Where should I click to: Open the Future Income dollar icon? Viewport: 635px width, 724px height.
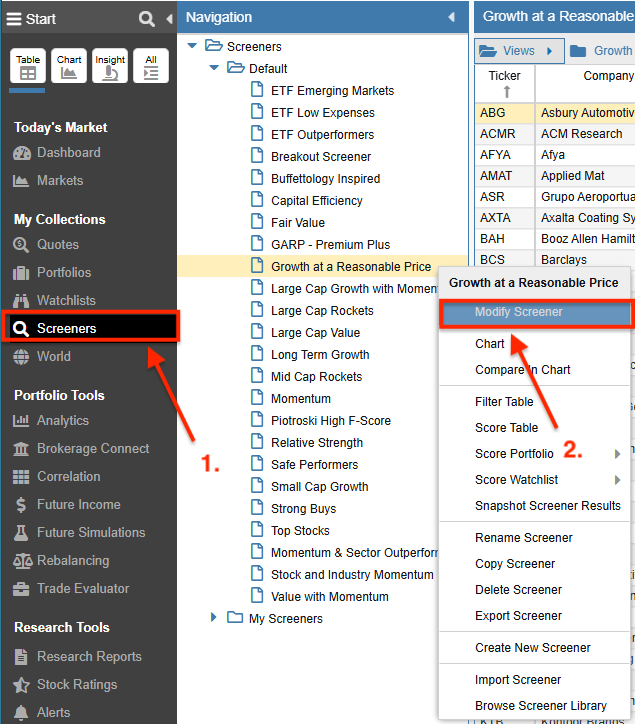pos(21,505)
